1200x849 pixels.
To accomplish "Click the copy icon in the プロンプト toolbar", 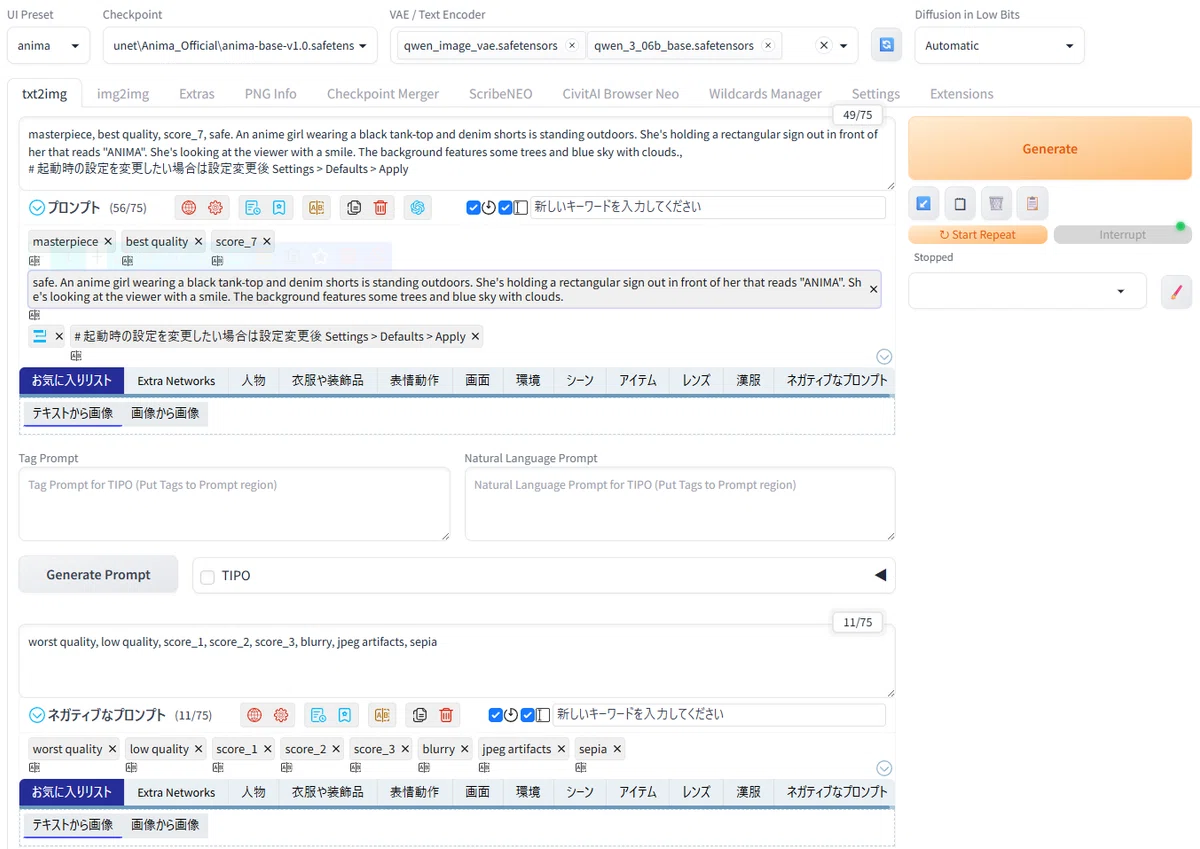I will (x=353, y=208).
